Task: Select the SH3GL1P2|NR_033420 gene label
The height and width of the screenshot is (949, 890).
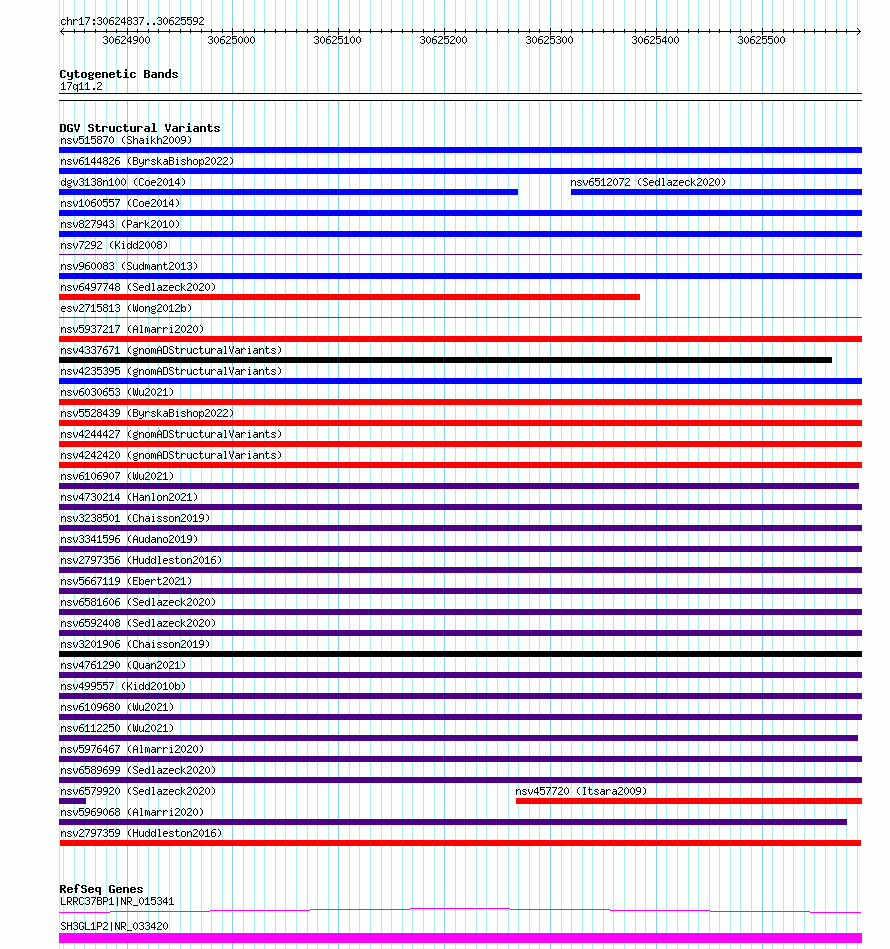Action: (114, 926)
